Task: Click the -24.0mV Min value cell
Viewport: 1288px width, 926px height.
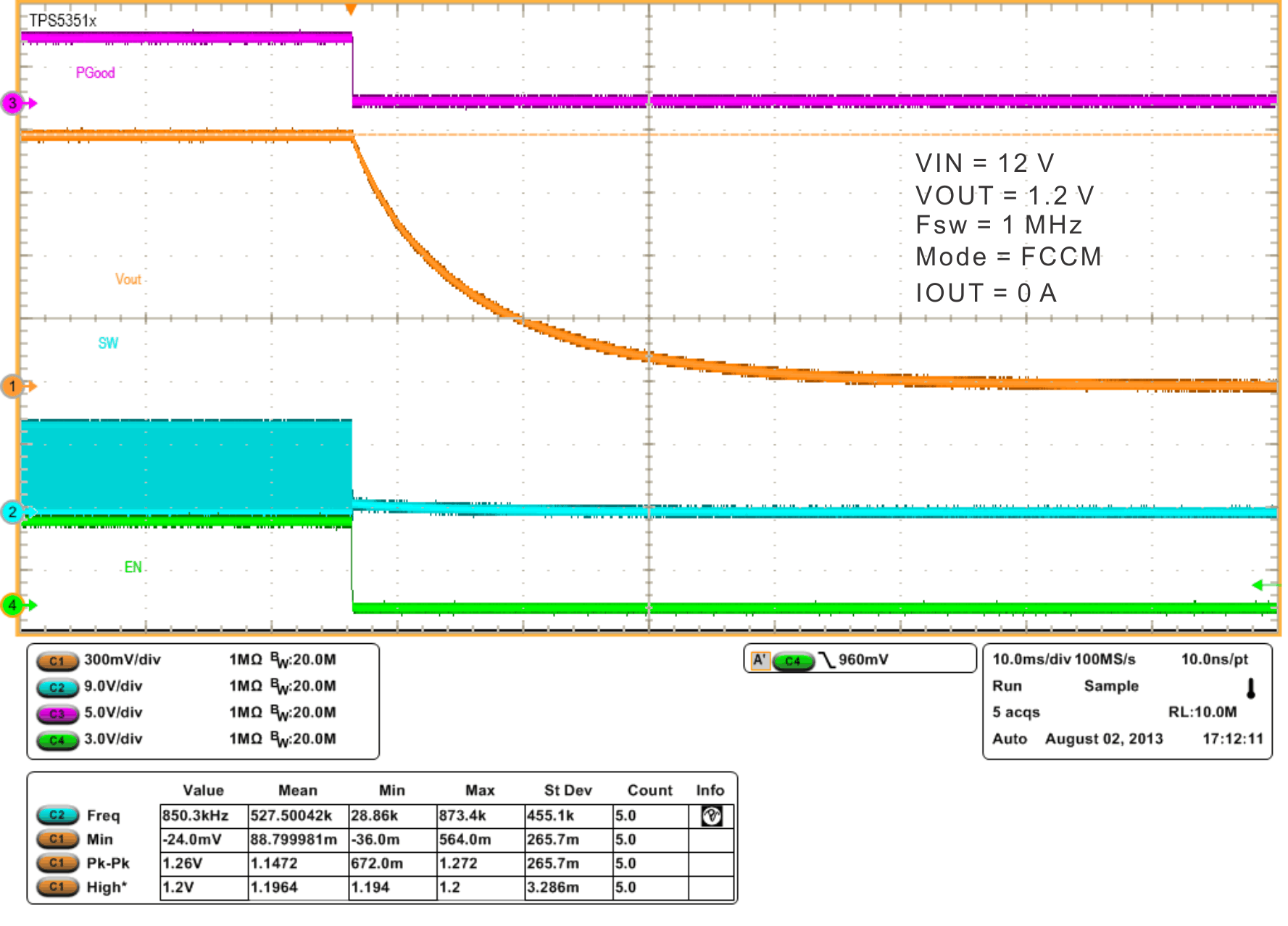Action: click(x=204, y=840)
